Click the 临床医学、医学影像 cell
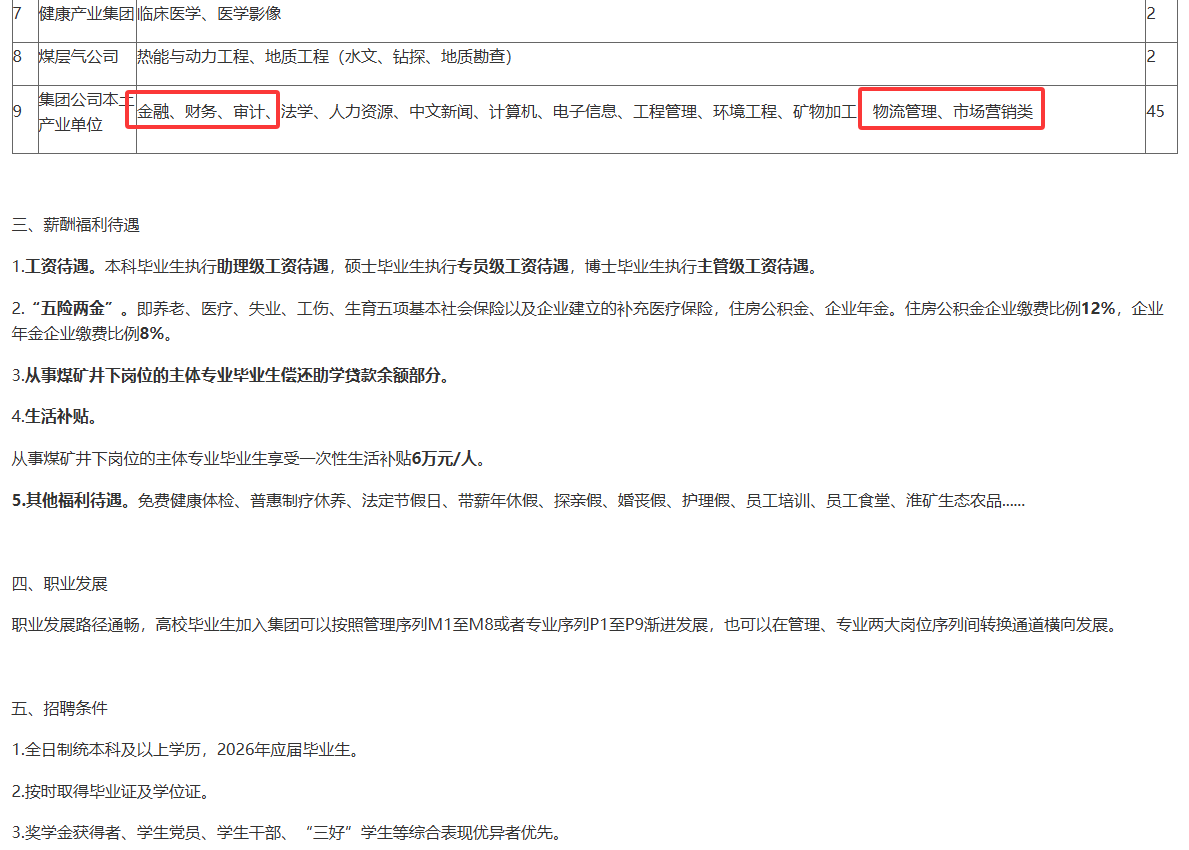The height and width of the screenshot is (850, 1189). [209, 14]
